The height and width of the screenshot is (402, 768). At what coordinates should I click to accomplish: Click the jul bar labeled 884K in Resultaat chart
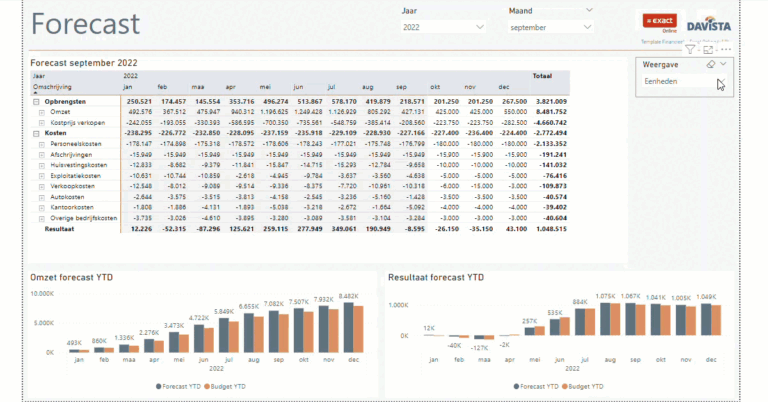[580, 322]
